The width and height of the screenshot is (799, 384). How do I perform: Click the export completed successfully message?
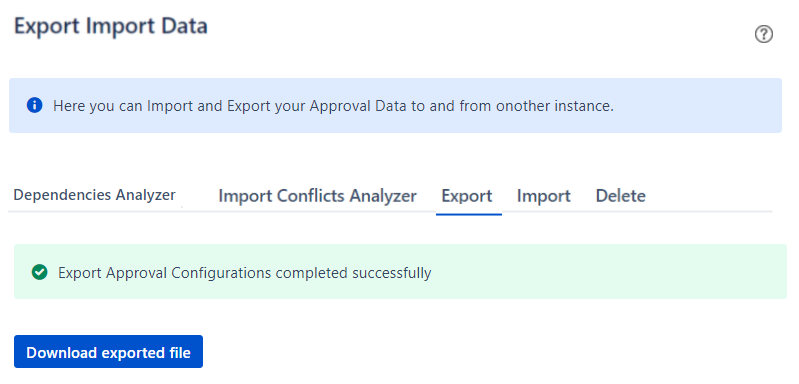click(x=245, y=273)
